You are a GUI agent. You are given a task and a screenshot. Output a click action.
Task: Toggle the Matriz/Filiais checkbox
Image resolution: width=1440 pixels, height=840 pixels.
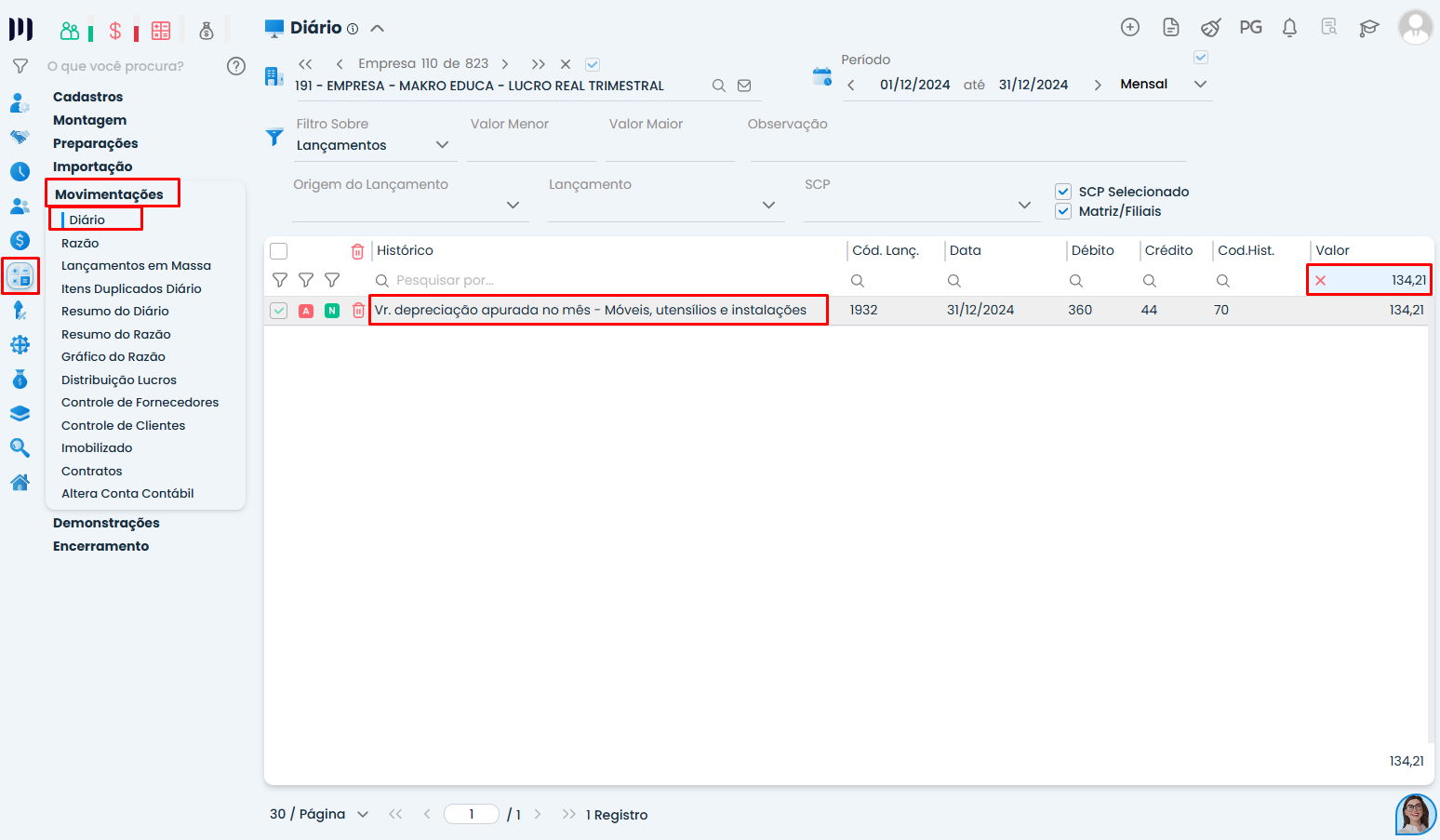tap(1063, 211)
